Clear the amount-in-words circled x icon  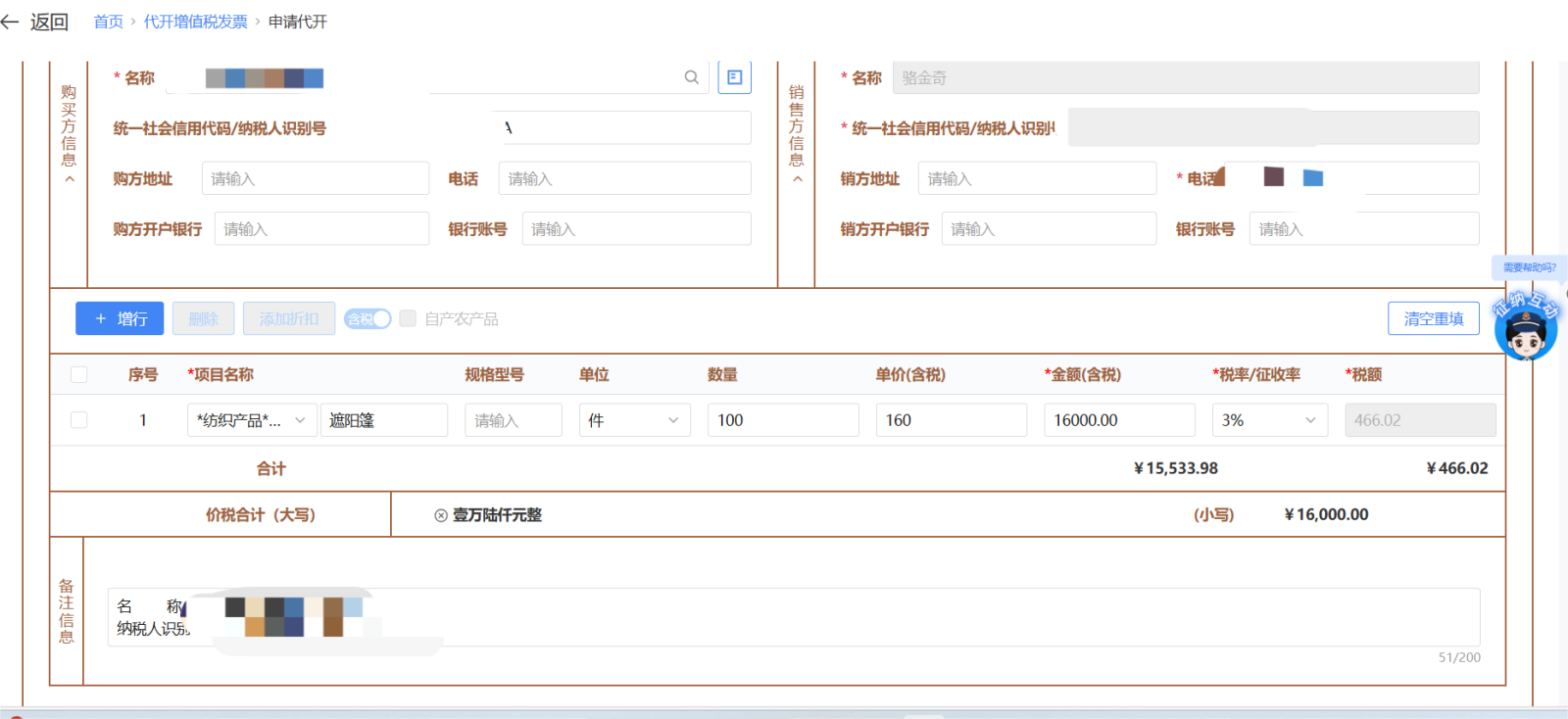(441, 515)
